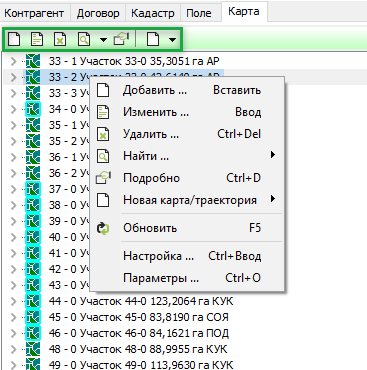Expand the 38 - 0 tree row

(x=13, y=205)
